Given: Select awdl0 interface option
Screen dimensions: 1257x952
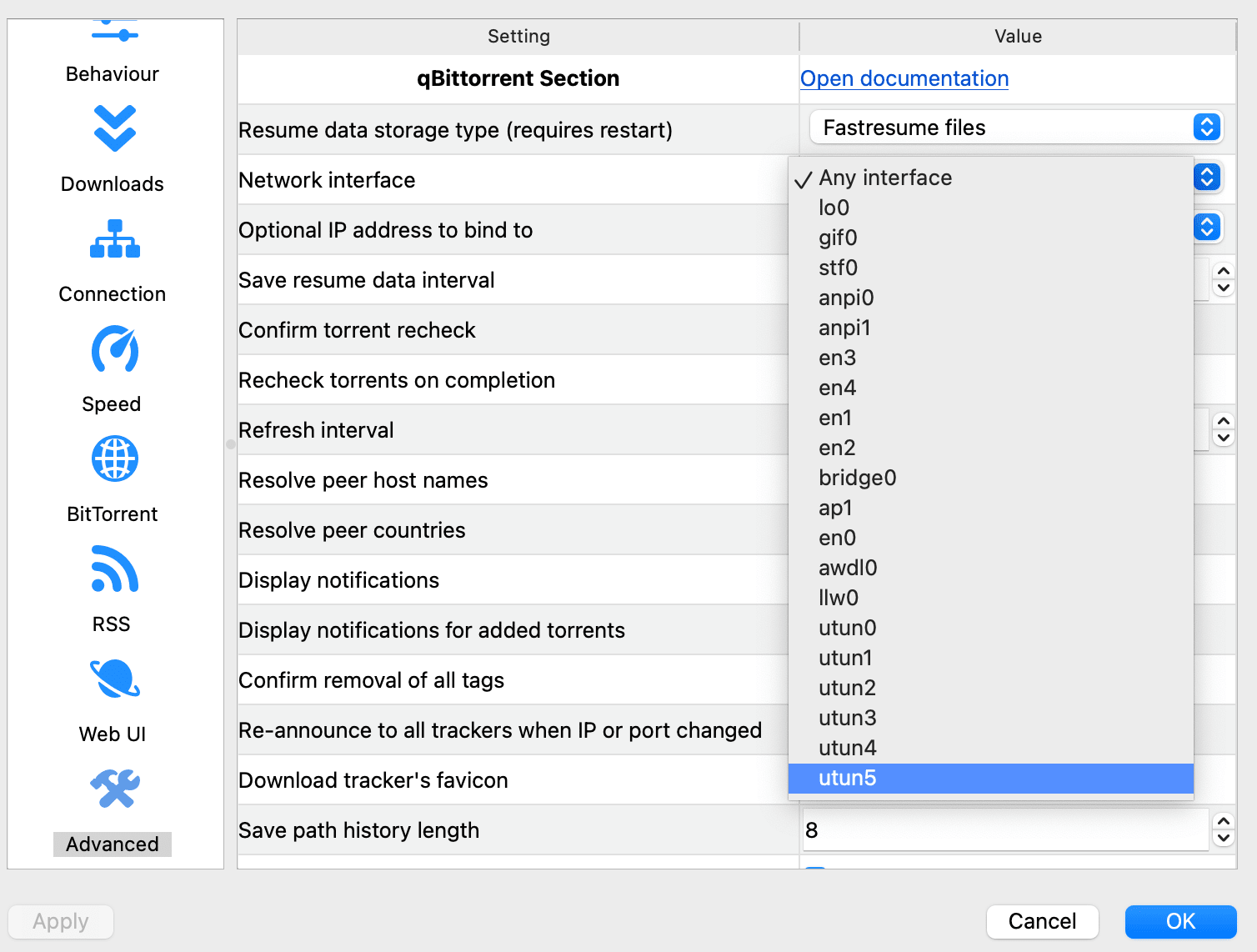Looking at the screenshot, I should [x=991, y=568].
